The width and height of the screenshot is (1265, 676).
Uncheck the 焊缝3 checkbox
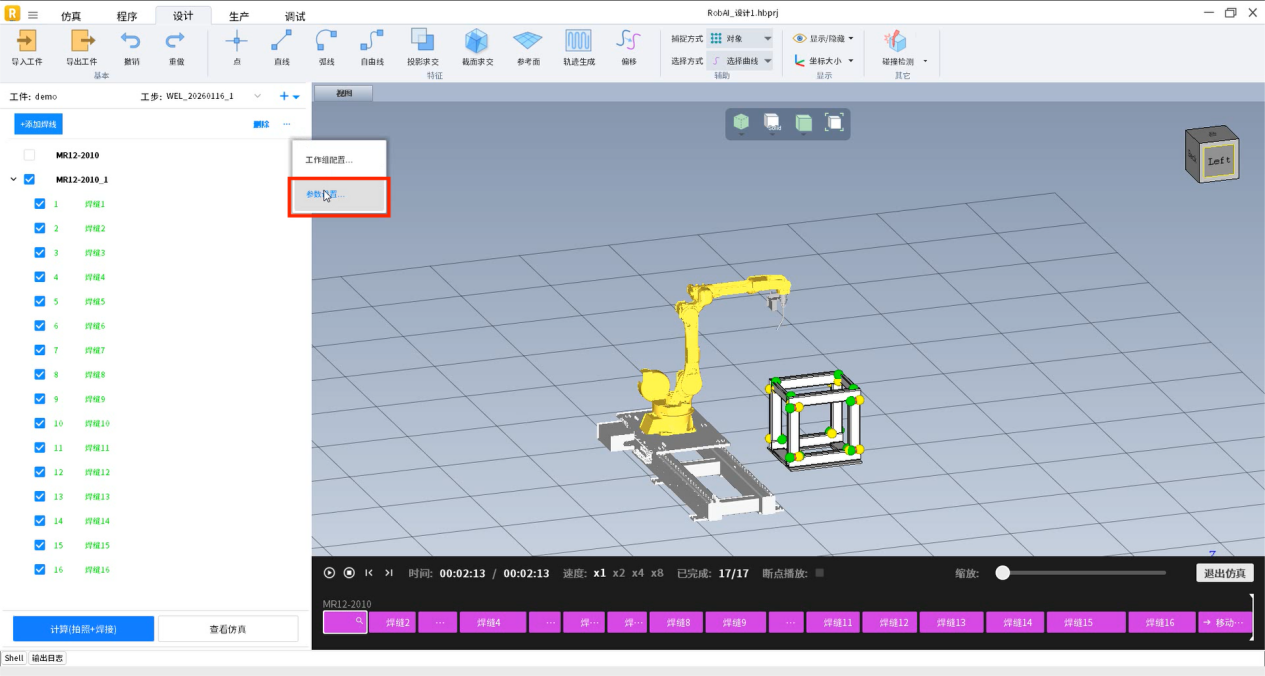[40, 253]
